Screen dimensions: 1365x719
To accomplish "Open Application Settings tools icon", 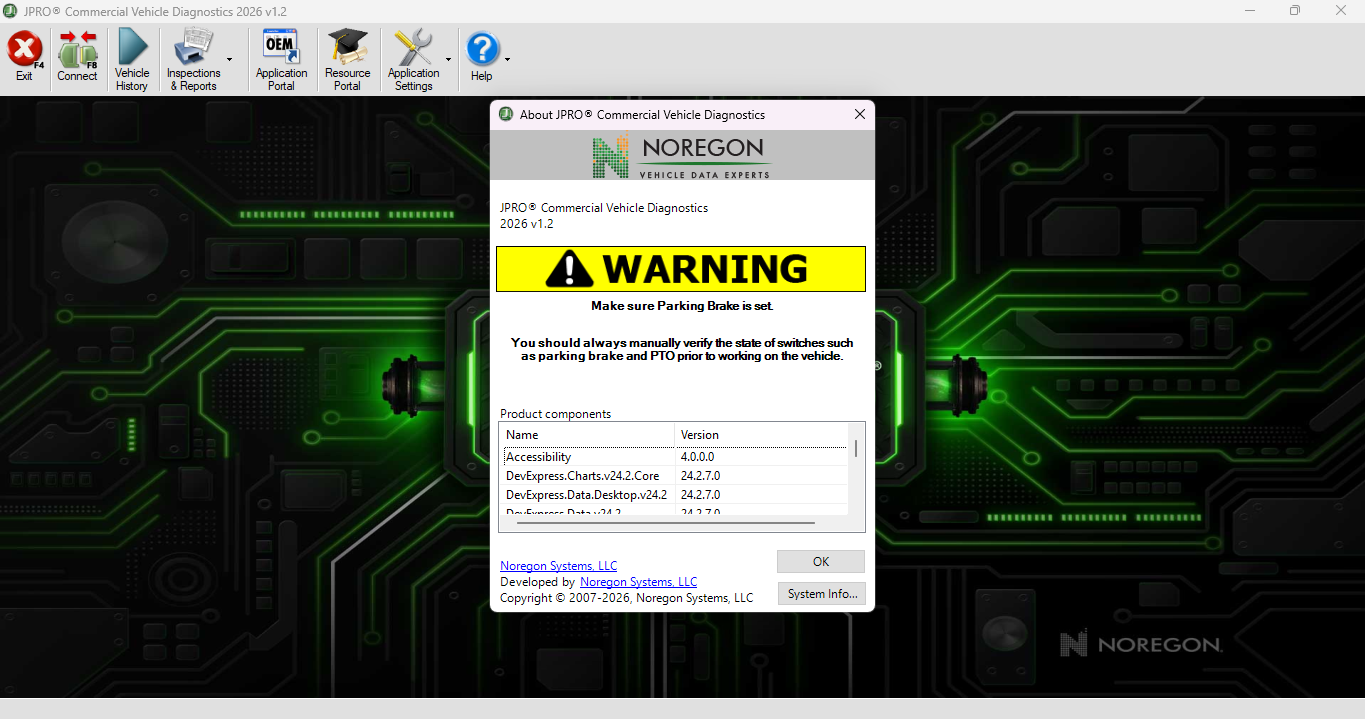I will (412, 47).
